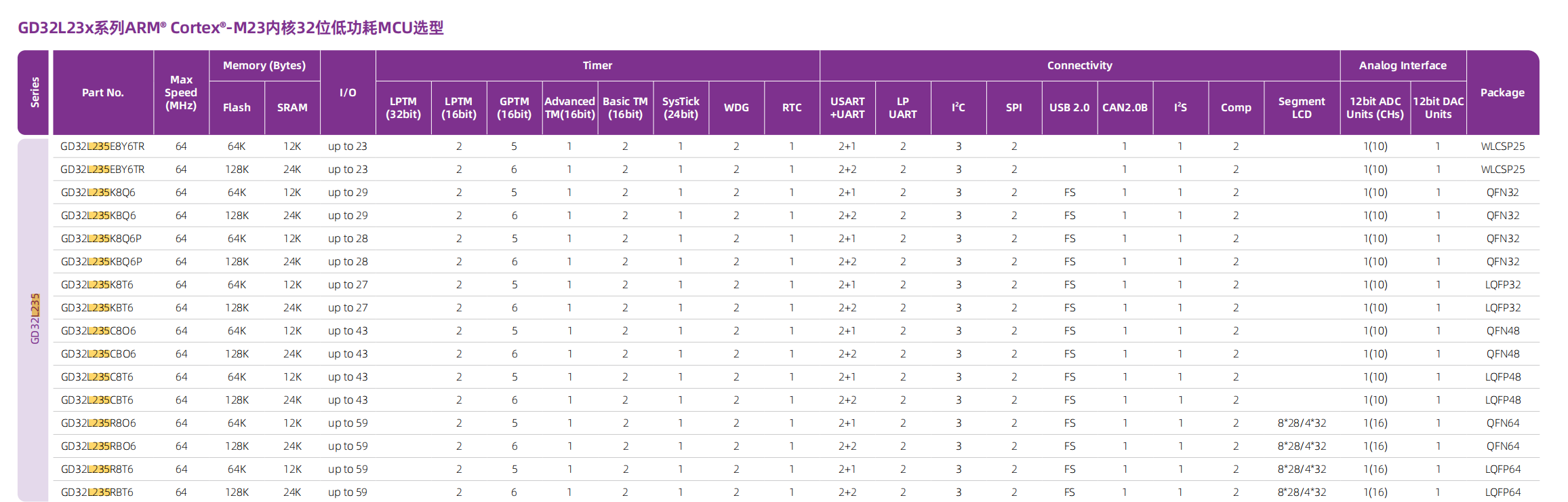
Task: Click the Timer group header
Action: coord(597,66)
